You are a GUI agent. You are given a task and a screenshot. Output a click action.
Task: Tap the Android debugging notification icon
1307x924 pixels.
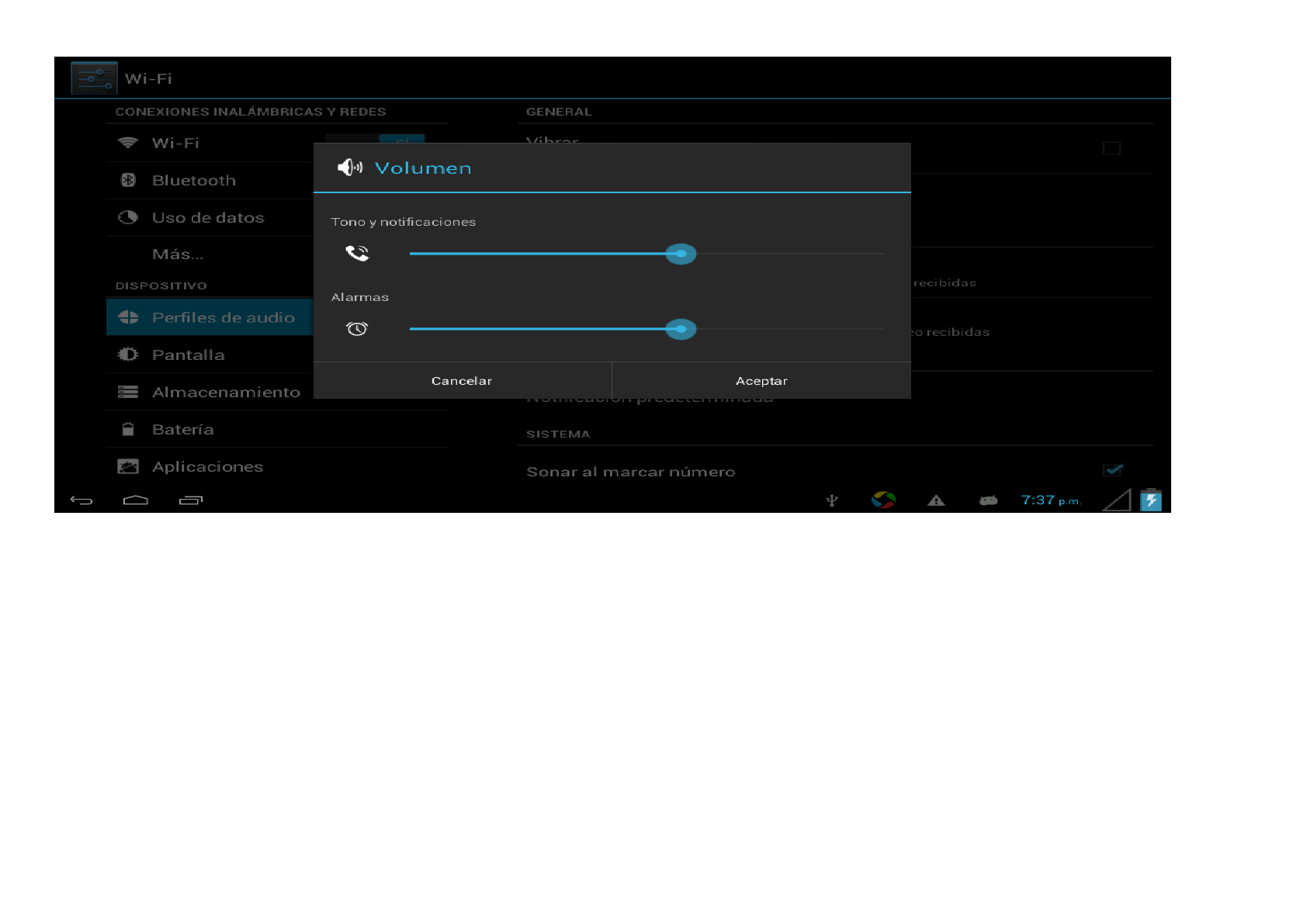(988, 500)
